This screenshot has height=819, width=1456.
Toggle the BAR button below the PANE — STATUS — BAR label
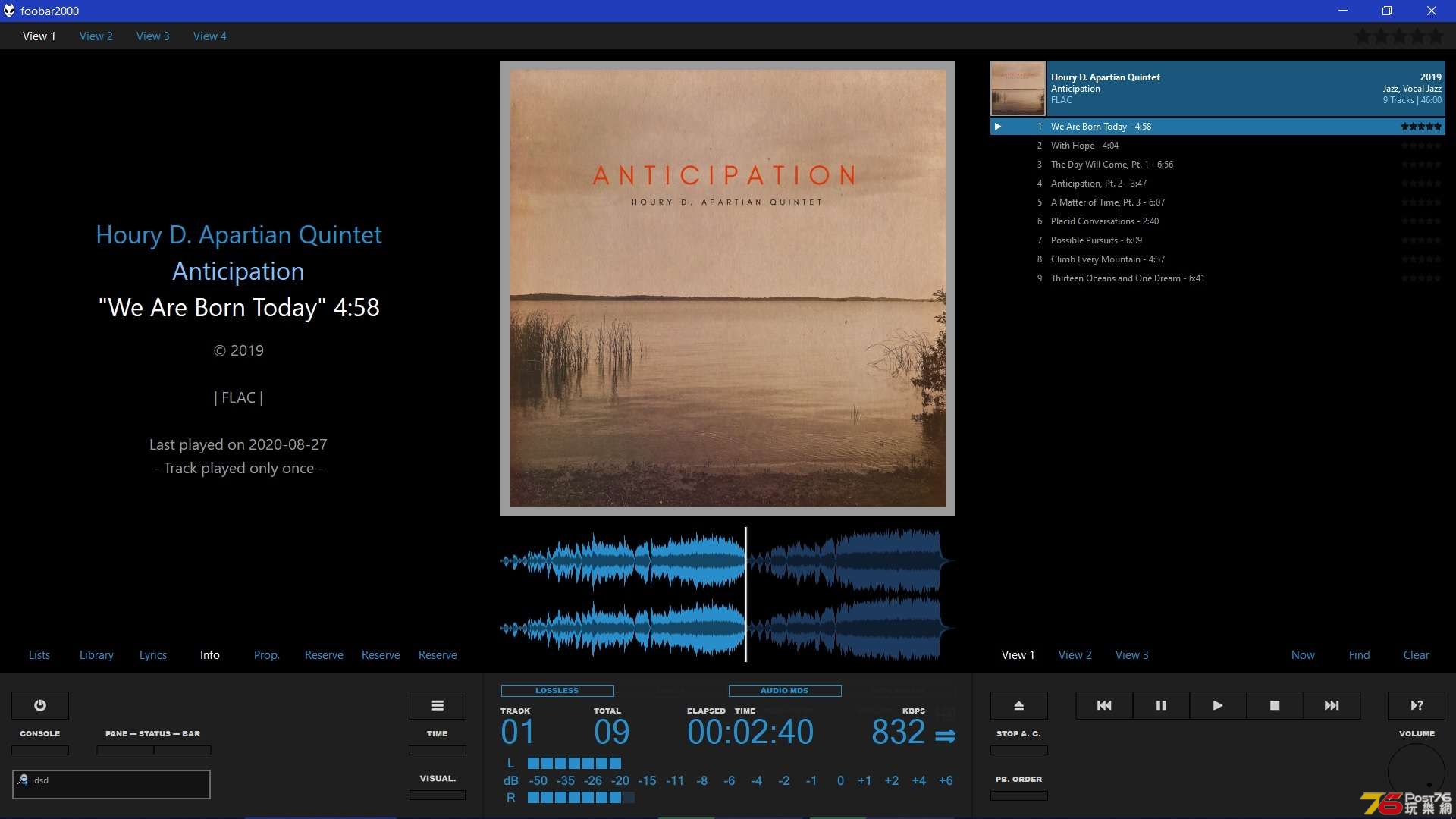(183, 750)
